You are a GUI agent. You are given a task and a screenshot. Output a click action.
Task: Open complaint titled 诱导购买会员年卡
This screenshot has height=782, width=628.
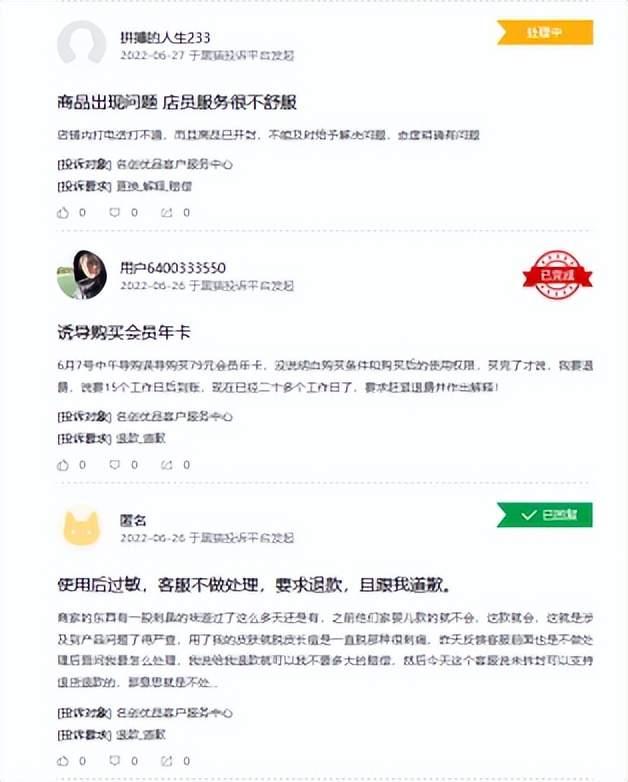tap(124, 333)
